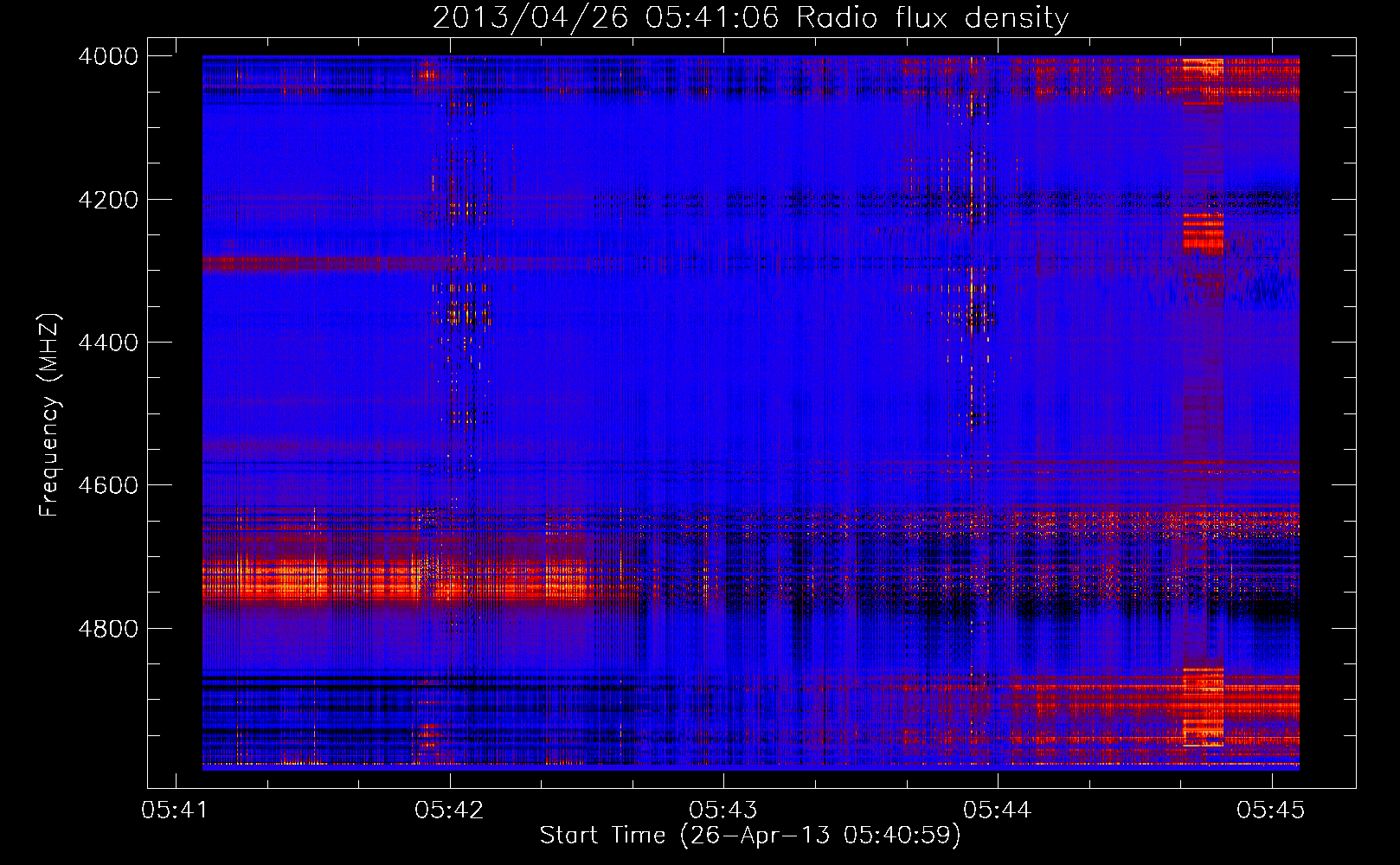Click the 'Start Time (26-Apr-13 05:40:59)' label
Image resolution: width=1400 pixels, height=865 pixels.
750,836
